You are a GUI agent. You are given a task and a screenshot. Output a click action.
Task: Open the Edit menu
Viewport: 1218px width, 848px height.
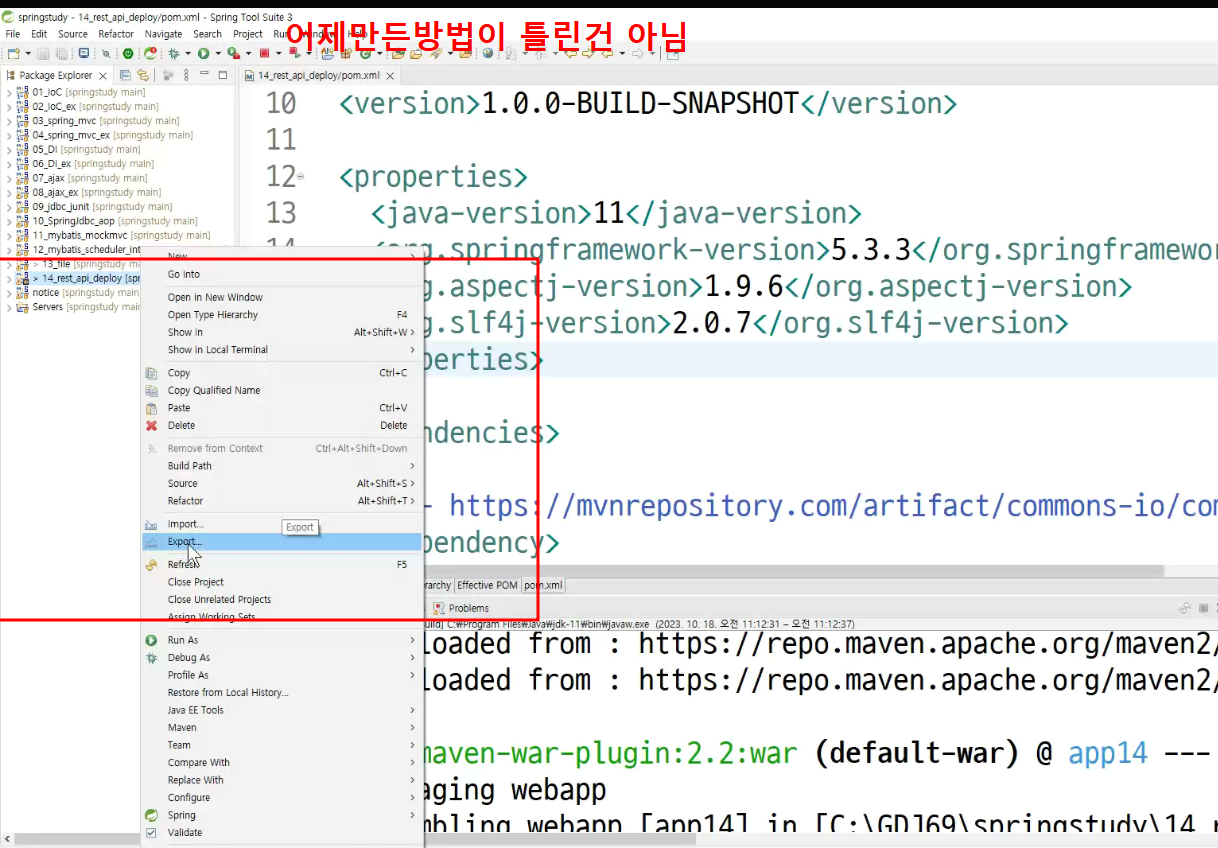click(39, 34)
